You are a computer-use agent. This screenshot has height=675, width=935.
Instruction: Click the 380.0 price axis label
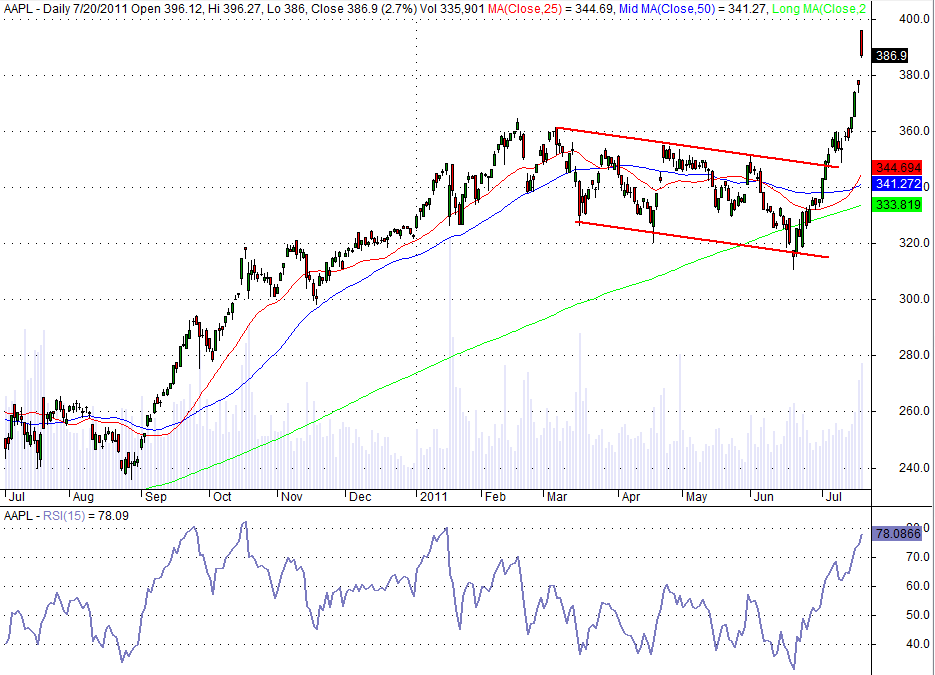pyautogui.click(x=915, y=75)
